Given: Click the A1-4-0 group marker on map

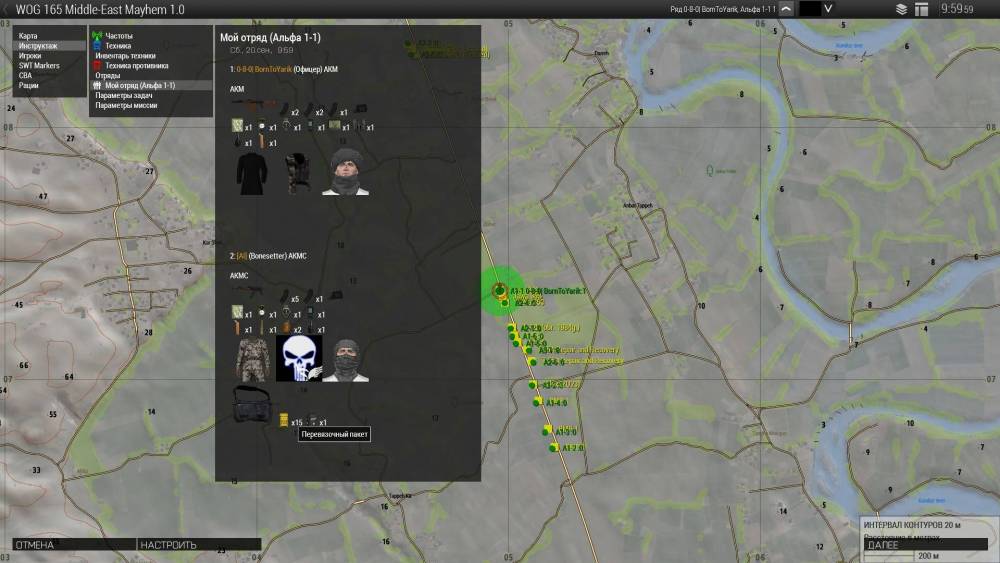Looking at the screenshot, I should pos(537,402).
